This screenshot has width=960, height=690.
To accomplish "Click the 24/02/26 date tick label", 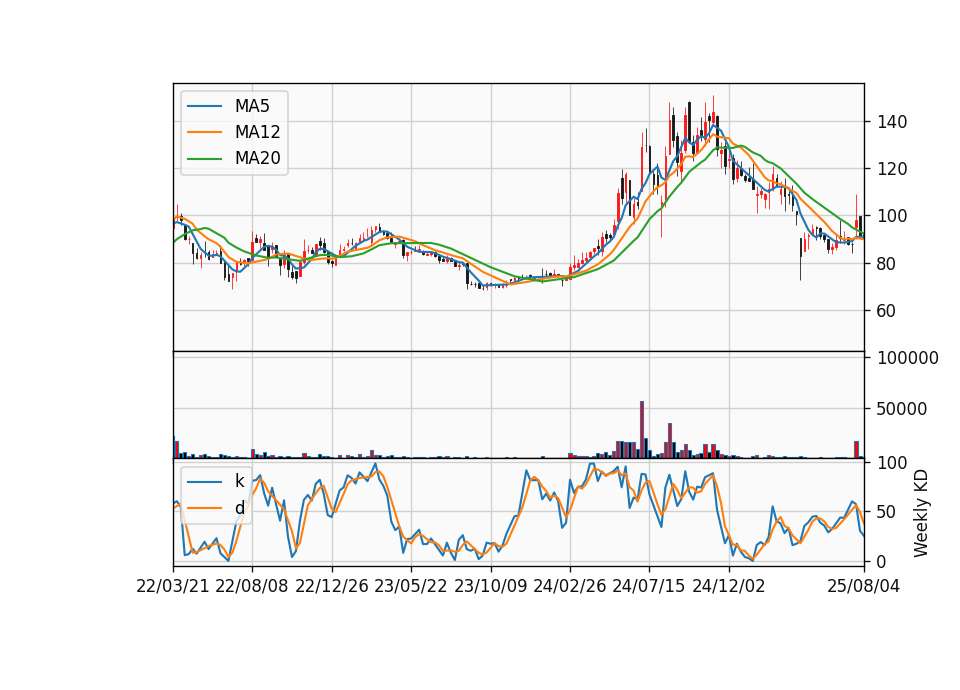I will [570, 586].
